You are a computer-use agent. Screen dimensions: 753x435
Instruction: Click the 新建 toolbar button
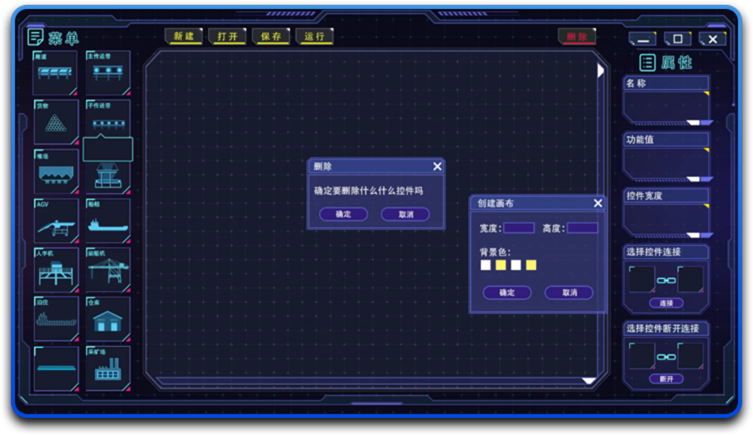click(184, 36)
